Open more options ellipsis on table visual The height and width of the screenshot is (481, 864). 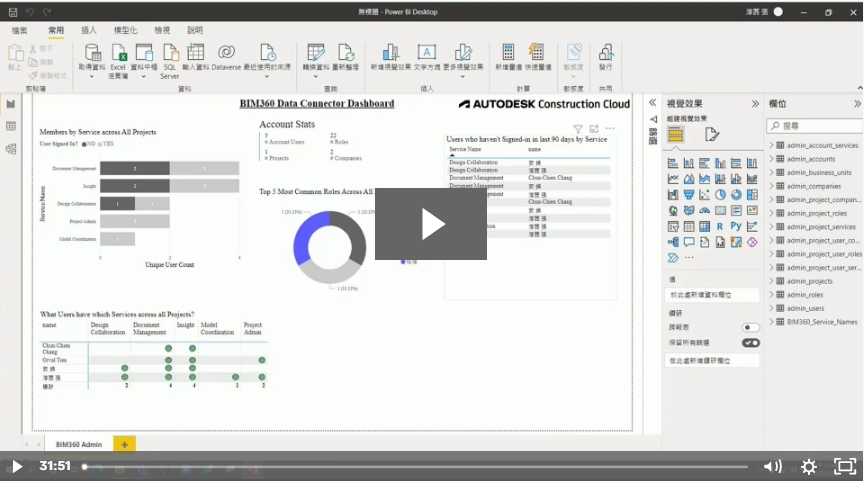609,128
